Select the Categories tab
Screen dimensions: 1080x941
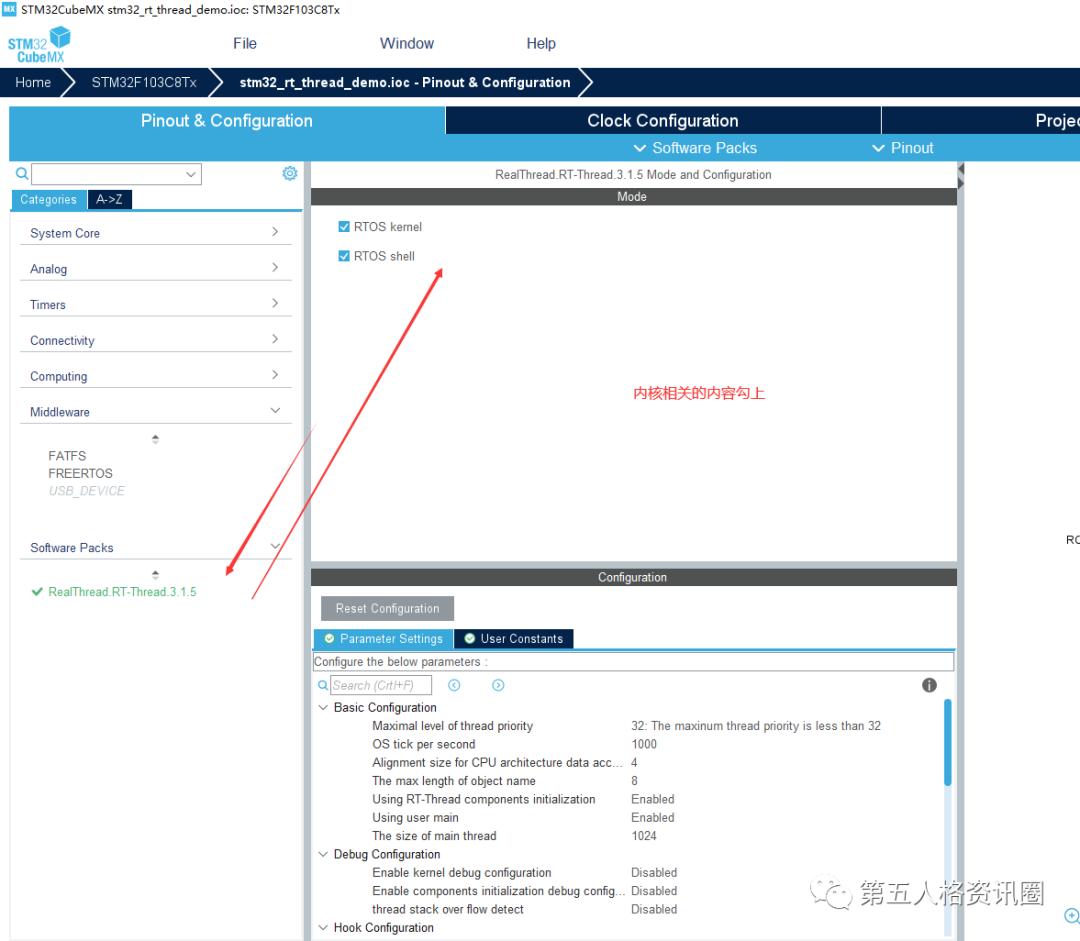[48, 199]
